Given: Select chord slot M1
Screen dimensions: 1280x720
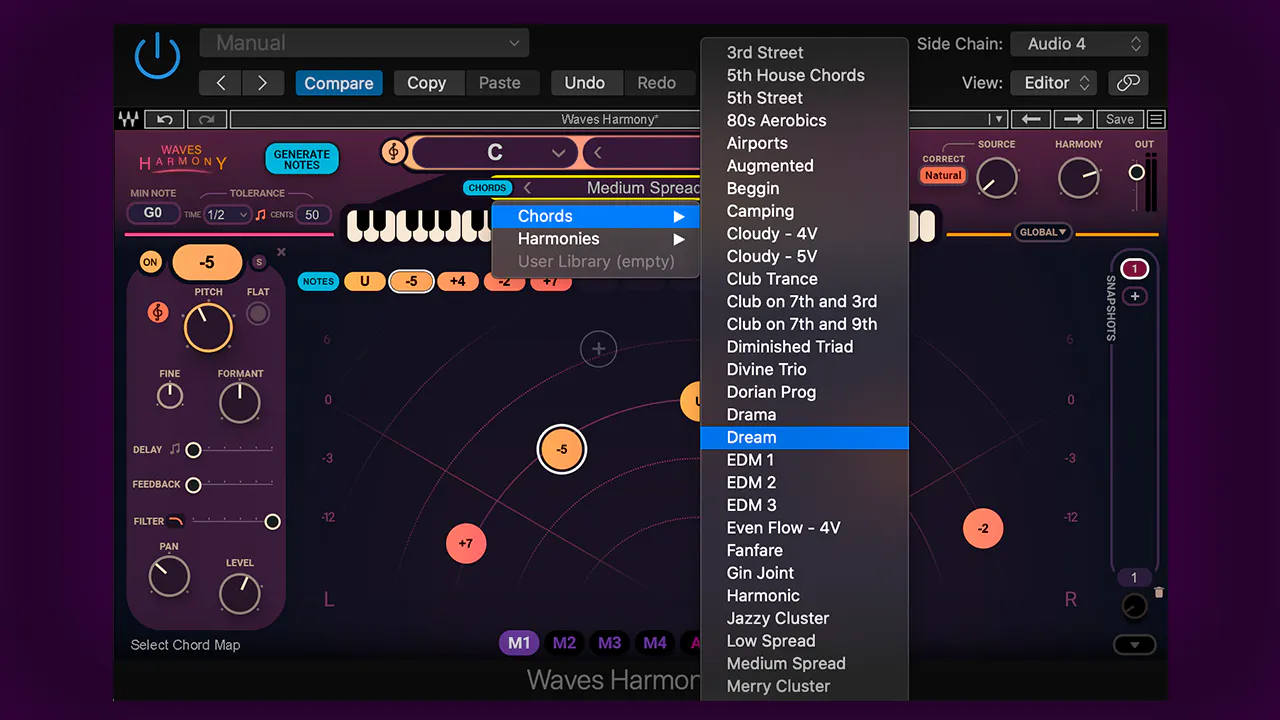Looking at the screenshot, I should click(519, 643).
